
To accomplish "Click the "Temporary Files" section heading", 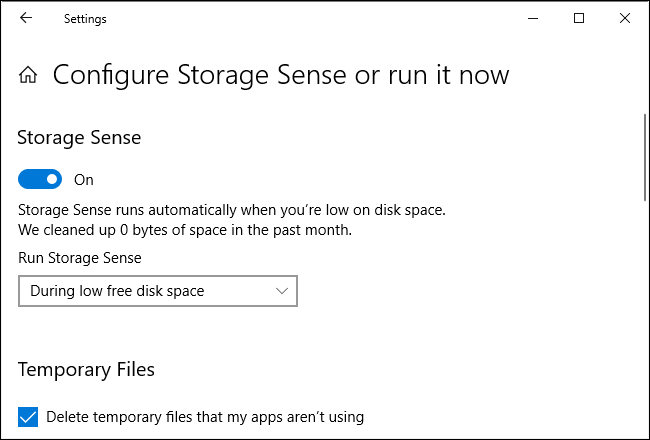I will 87,369.
